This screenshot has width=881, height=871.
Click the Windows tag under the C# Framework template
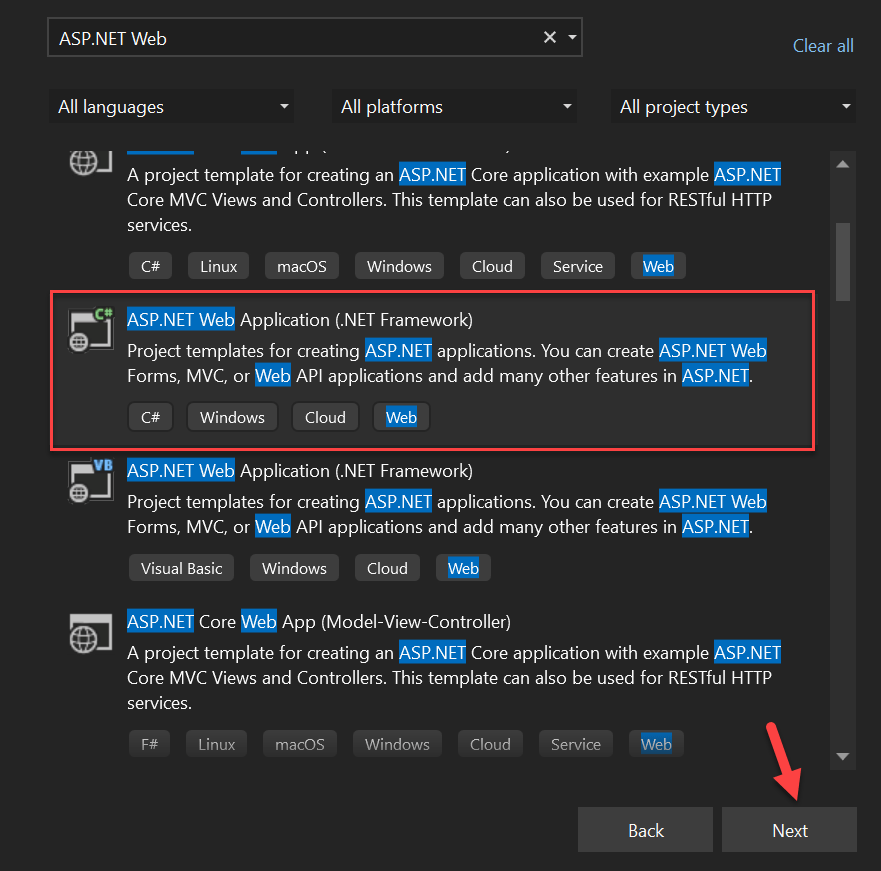click(x=232, y=418)
